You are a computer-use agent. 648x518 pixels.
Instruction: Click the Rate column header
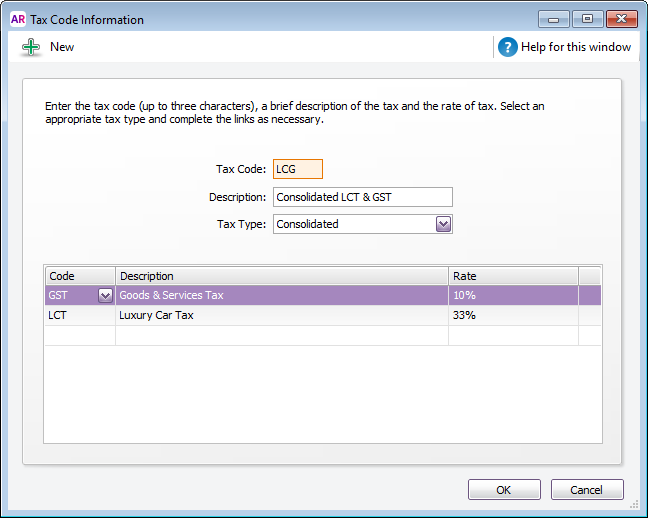512,276
